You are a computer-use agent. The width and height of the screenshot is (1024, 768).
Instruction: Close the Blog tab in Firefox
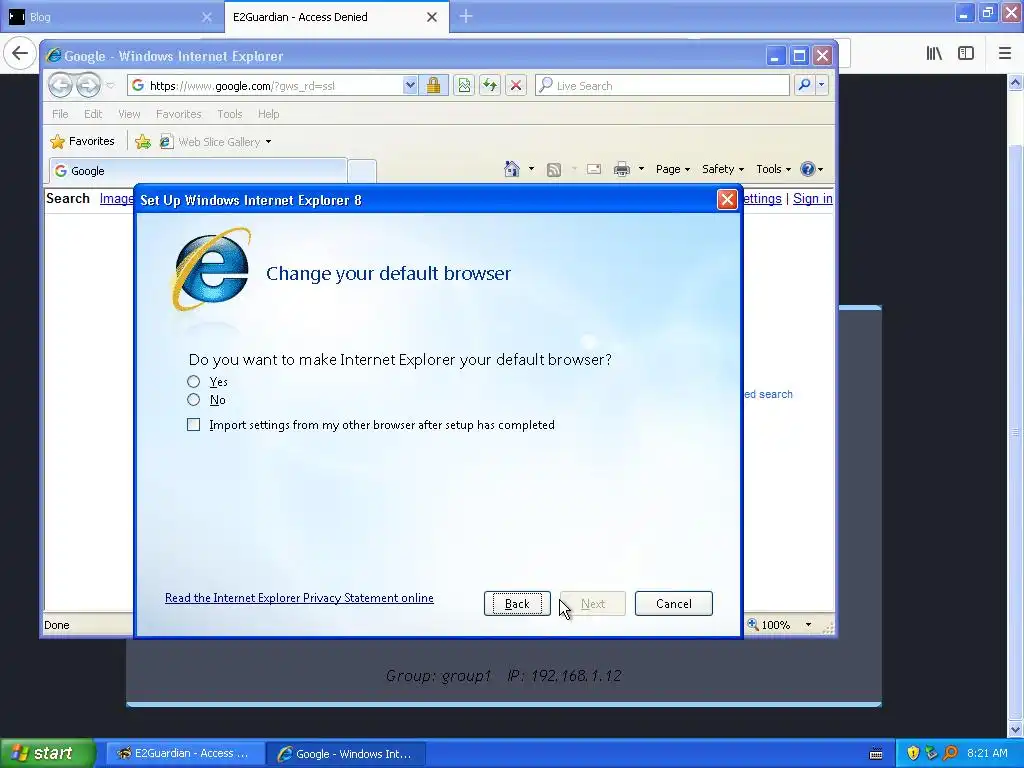pyautogui.click(x=206, y=17)
